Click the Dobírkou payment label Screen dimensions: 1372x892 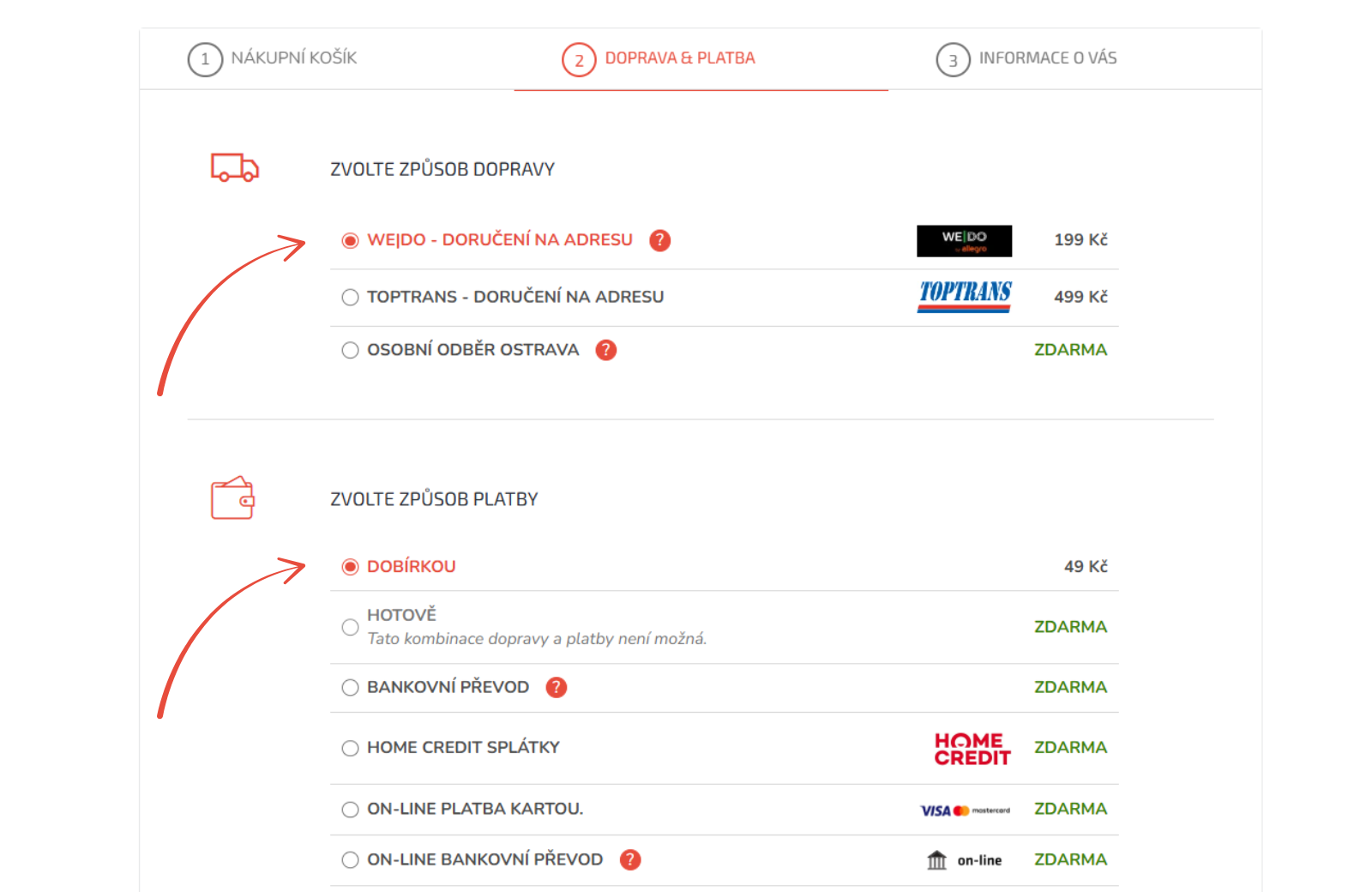pos(411,567)
